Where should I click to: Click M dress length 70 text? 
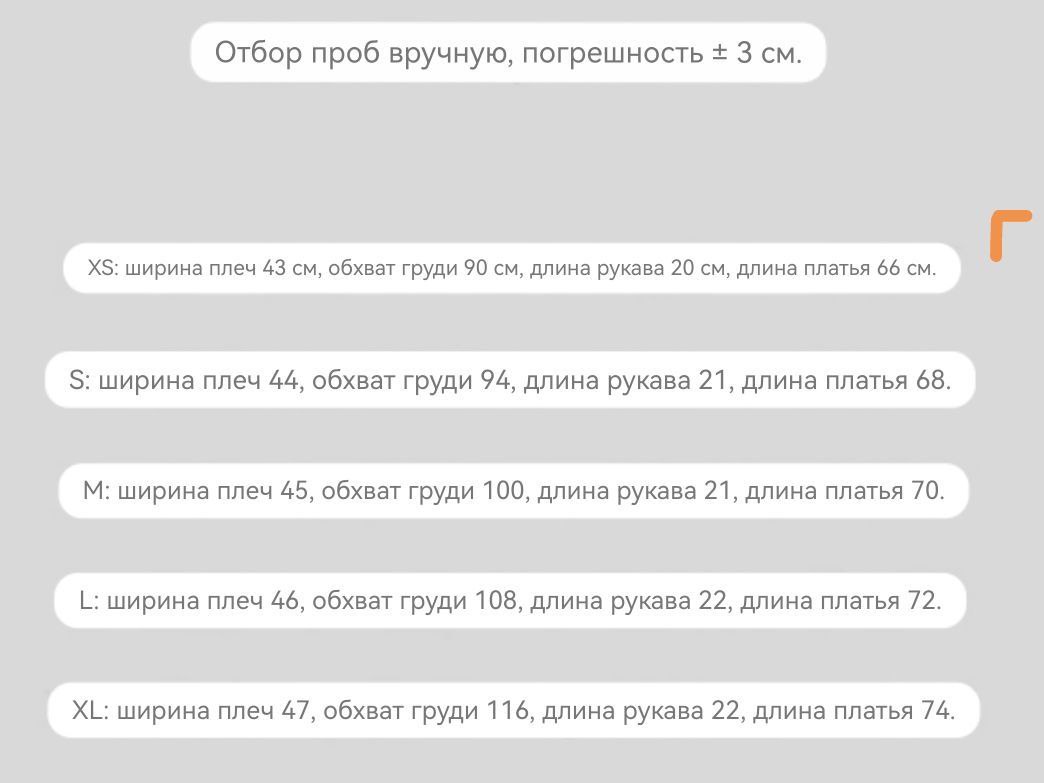pos(842,491)
